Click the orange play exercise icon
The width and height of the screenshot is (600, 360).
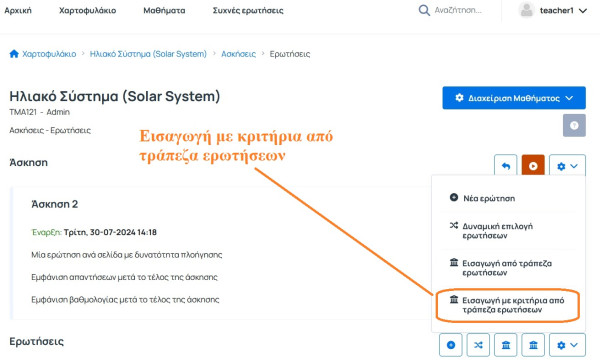(533, 166)
